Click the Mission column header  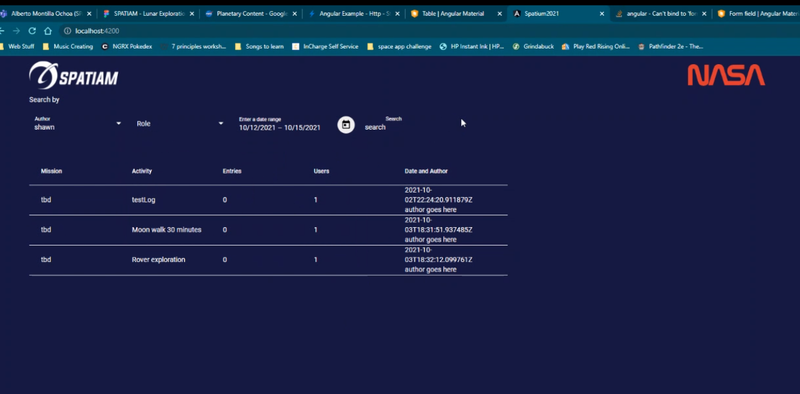52,171
